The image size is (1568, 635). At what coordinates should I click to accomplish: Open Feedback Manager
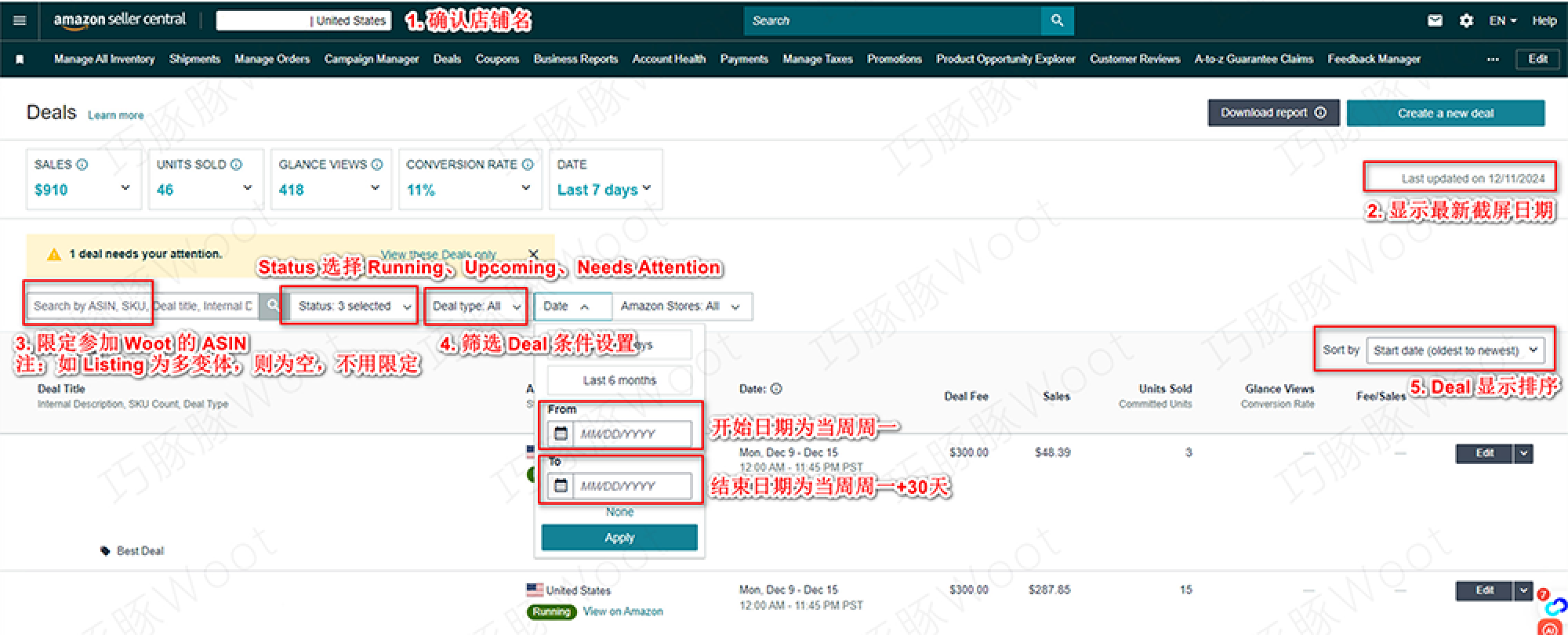1374,59
